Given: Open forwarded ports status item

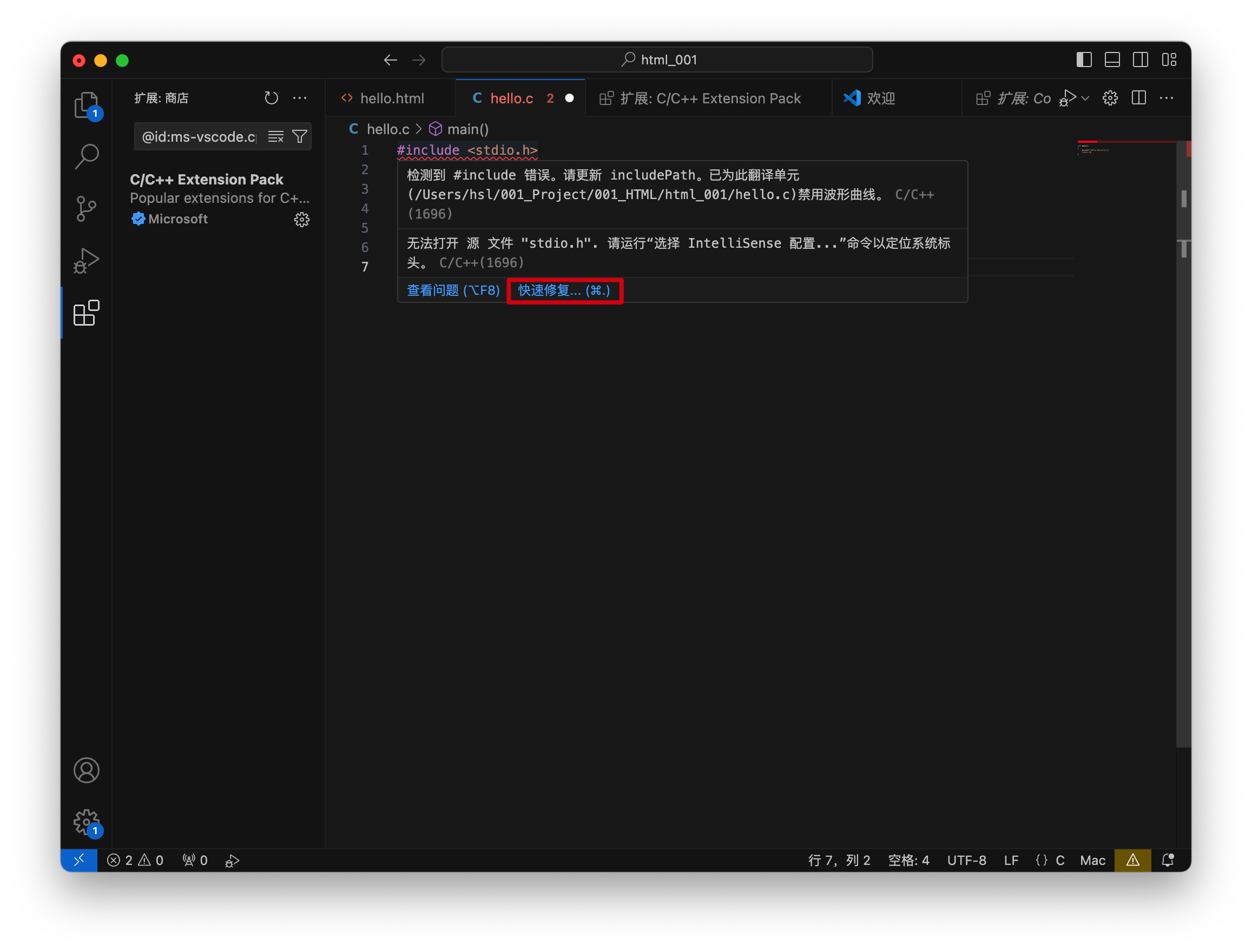Looking at the screenshot, I should (195, 860).
